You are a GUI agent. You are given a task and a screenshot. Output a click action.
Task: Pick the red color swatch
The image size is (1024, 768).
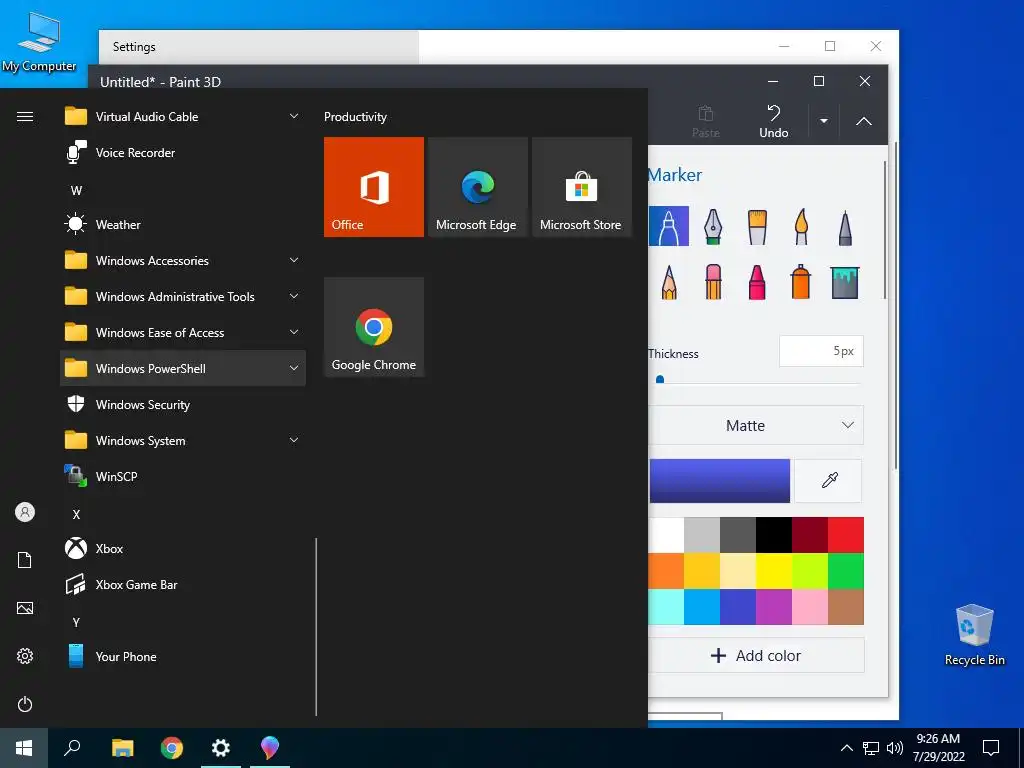coord(846,535)
